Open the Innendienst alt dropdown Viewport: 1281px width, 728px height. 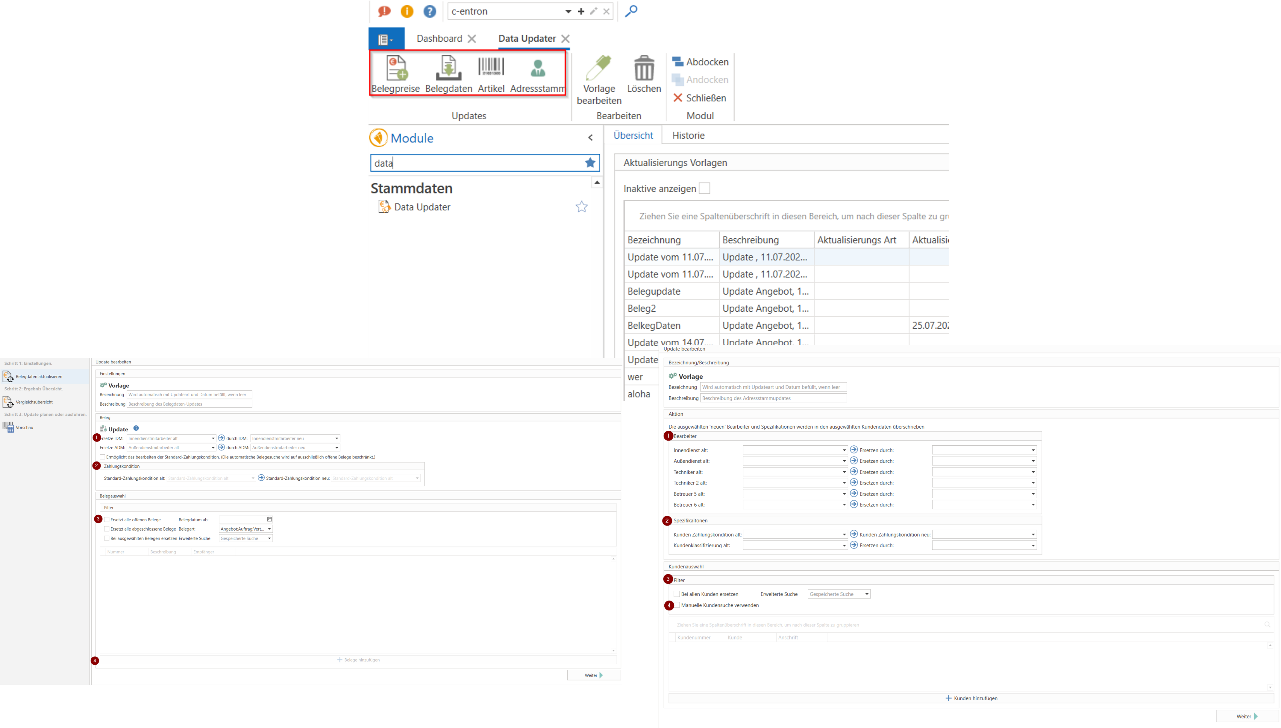point(844,450)
